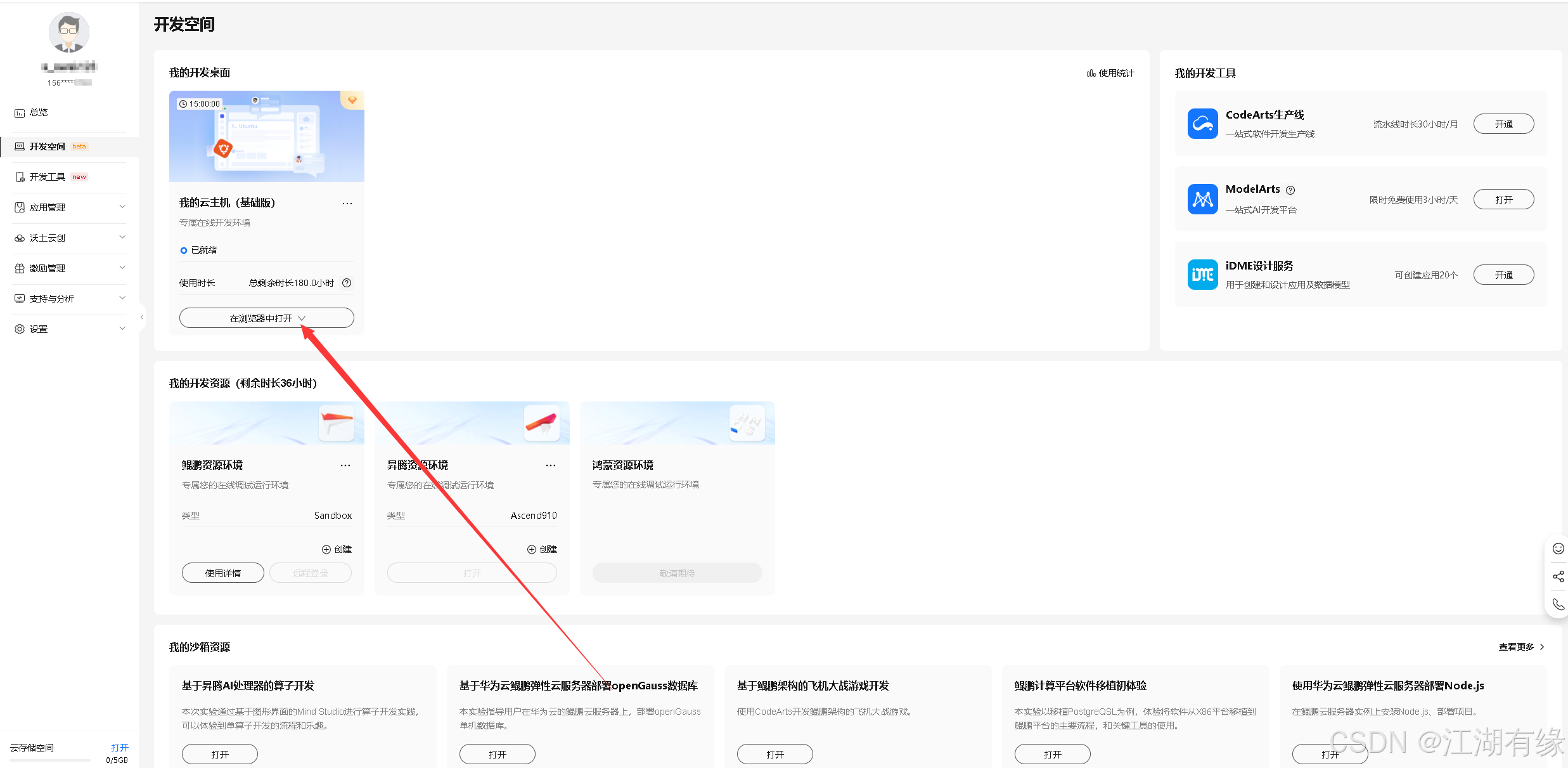Select 开发工具 in the sidebar
This screenshot has width=1568, height=768.
[x=48, y=177]
